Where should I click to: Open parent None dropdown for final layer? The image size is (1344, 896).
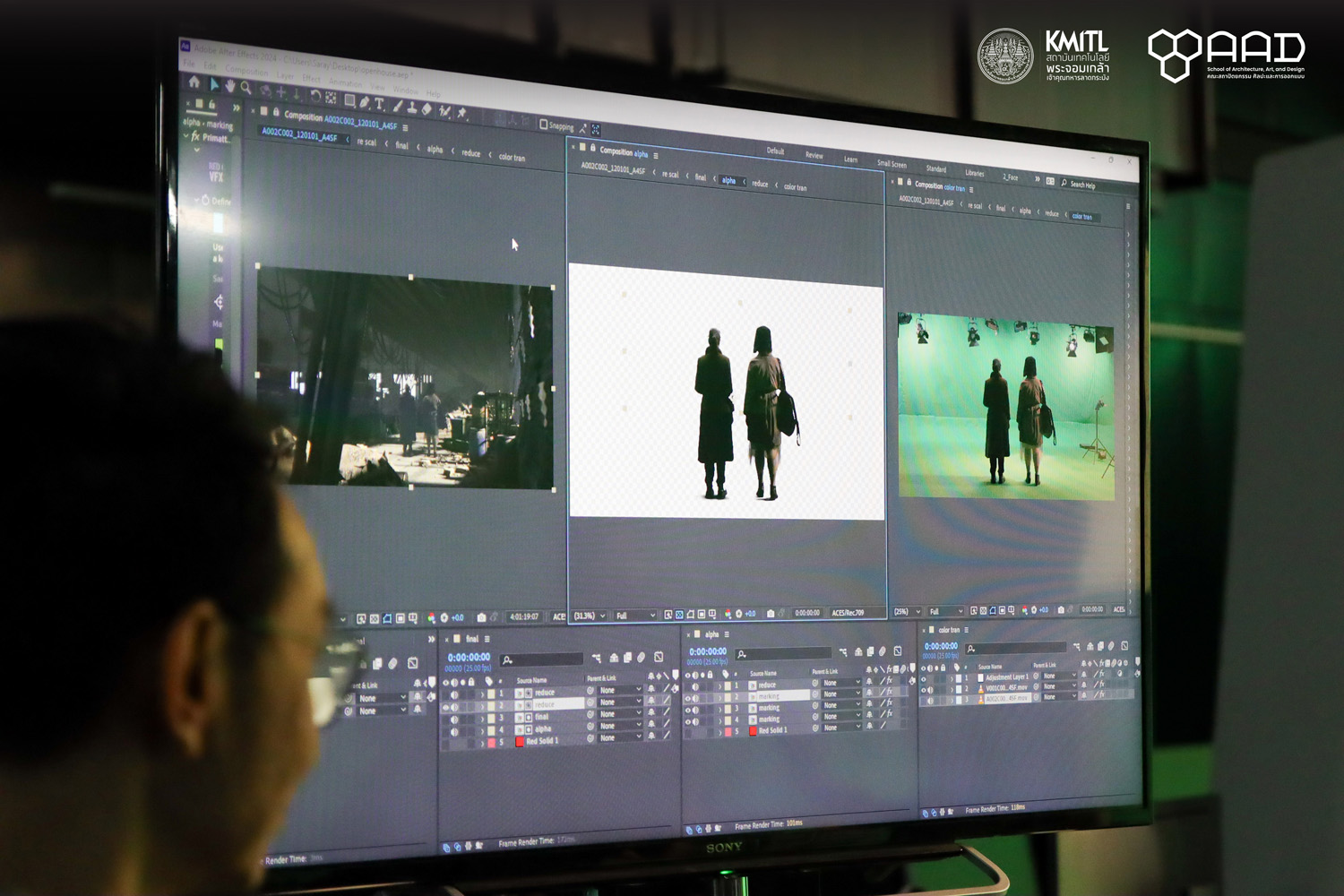[621, 714]
